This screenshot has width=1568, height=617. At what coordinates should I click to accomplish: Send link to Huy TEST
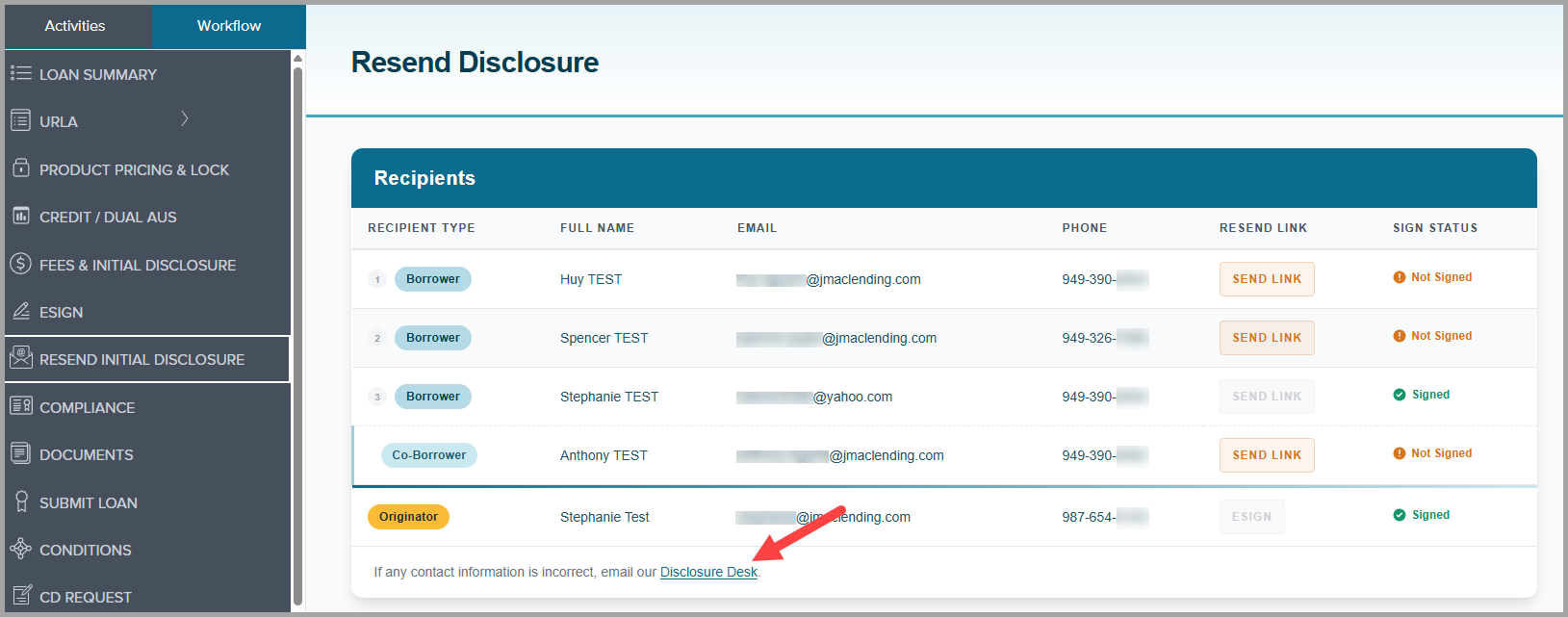[x=1266, y=279]
